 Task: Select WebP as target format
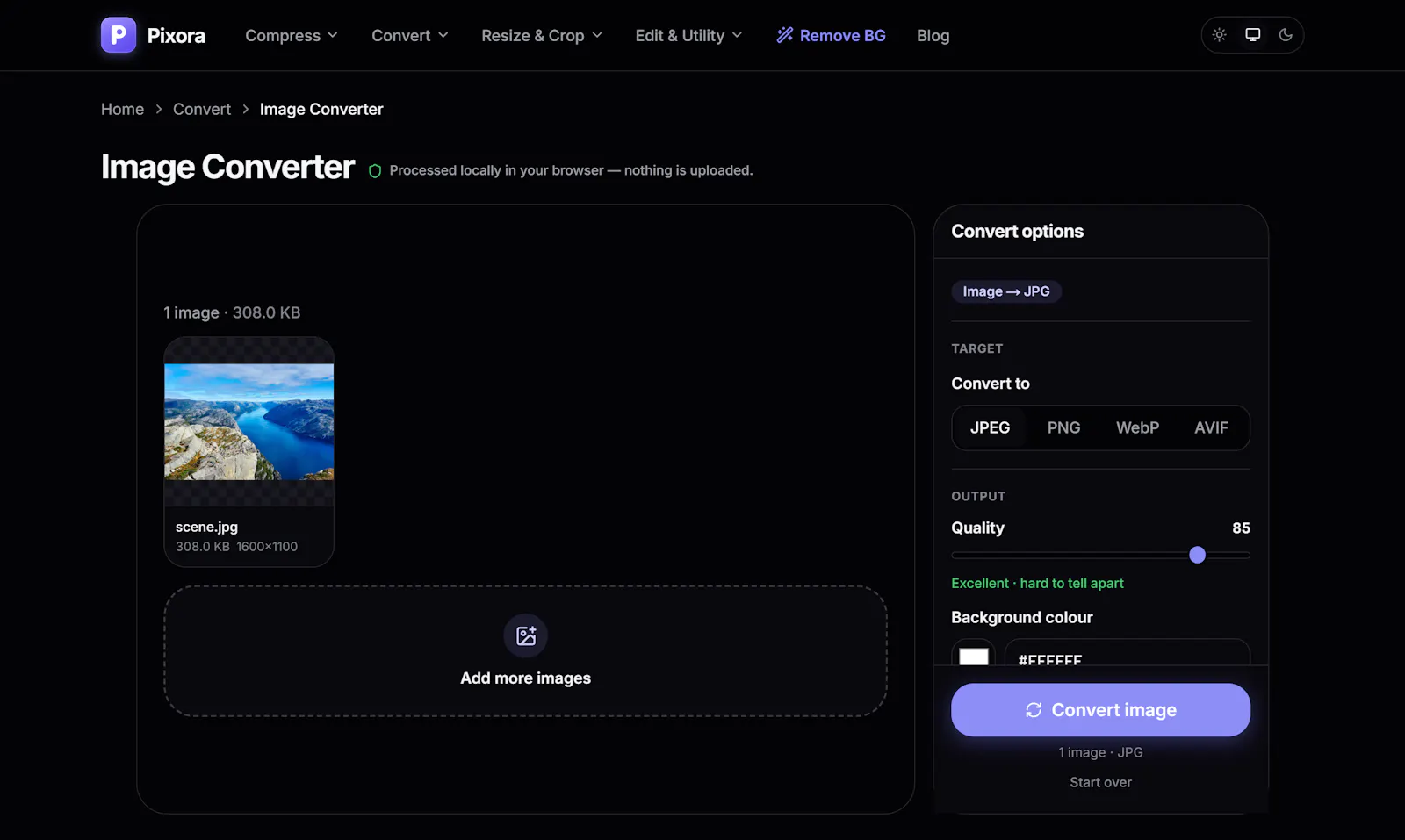pos(1137,427)
